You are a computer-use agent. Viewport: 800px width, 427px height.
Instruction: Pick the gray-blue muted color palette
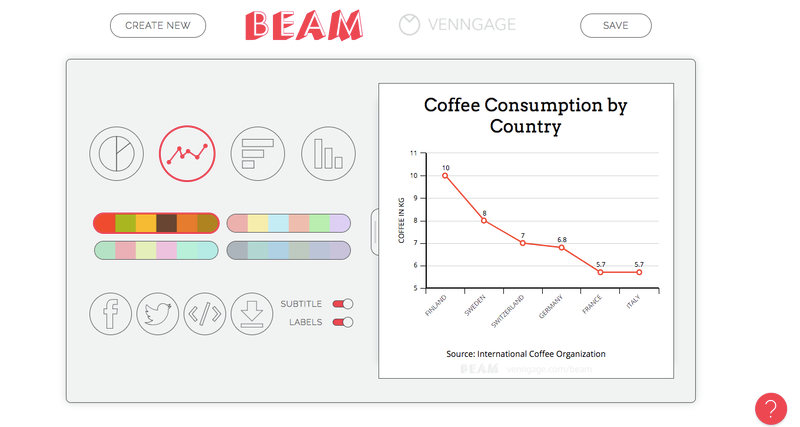tap(289, 250)
